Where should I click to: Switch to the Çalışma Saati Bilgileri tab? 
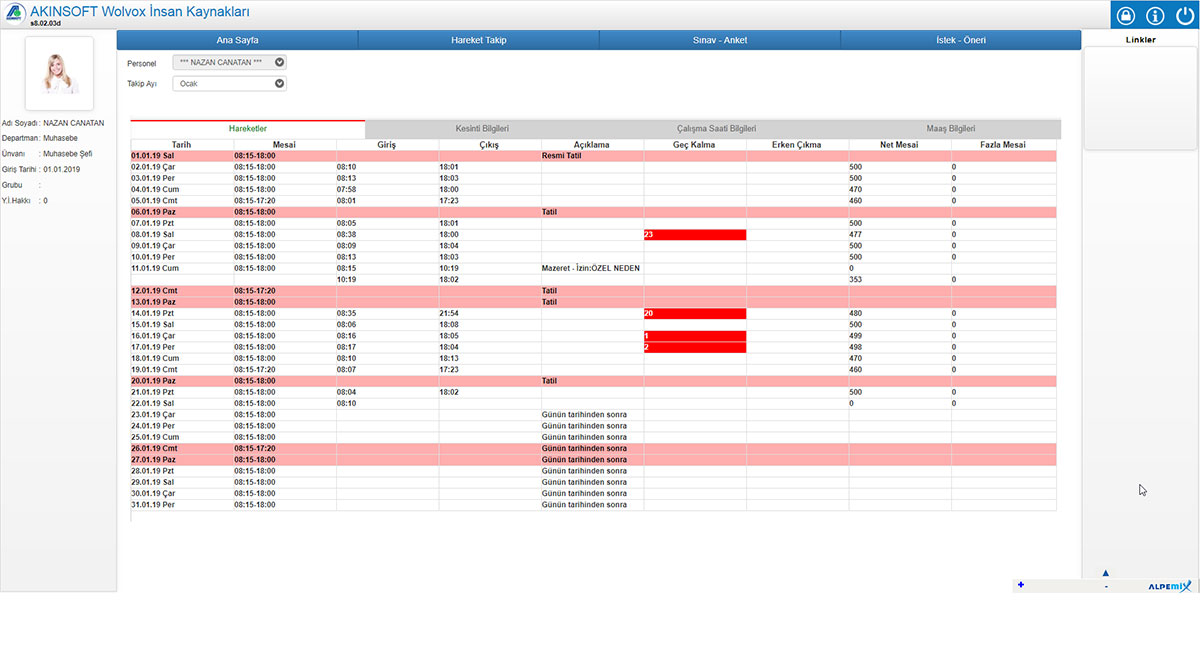coord(716,129)
